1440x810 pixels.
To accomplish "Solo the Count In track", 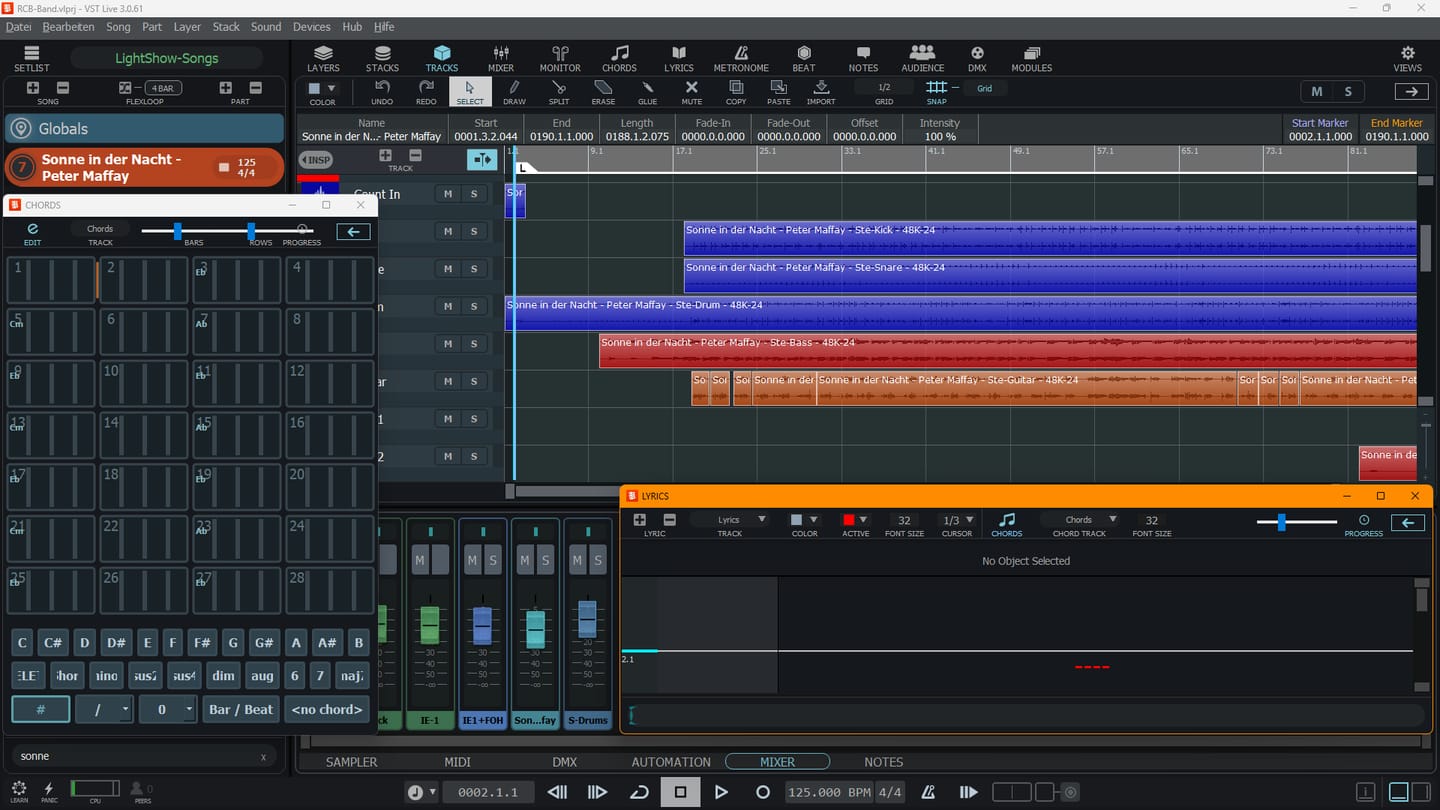I will [474, 194].
